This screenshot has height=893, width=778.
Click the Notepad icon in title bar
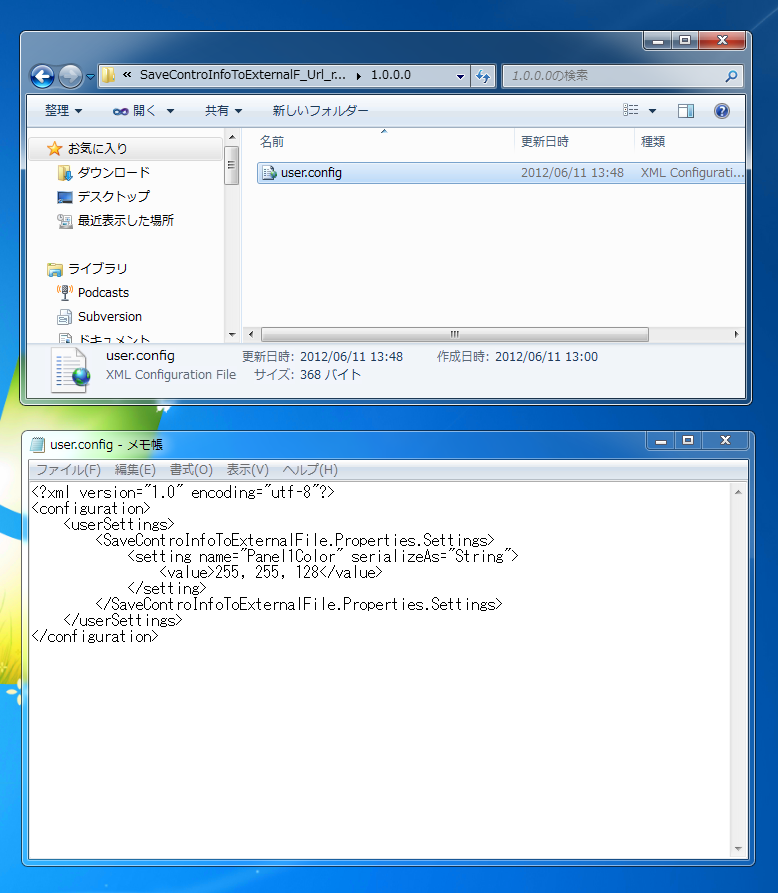click(x=38, y=444)
